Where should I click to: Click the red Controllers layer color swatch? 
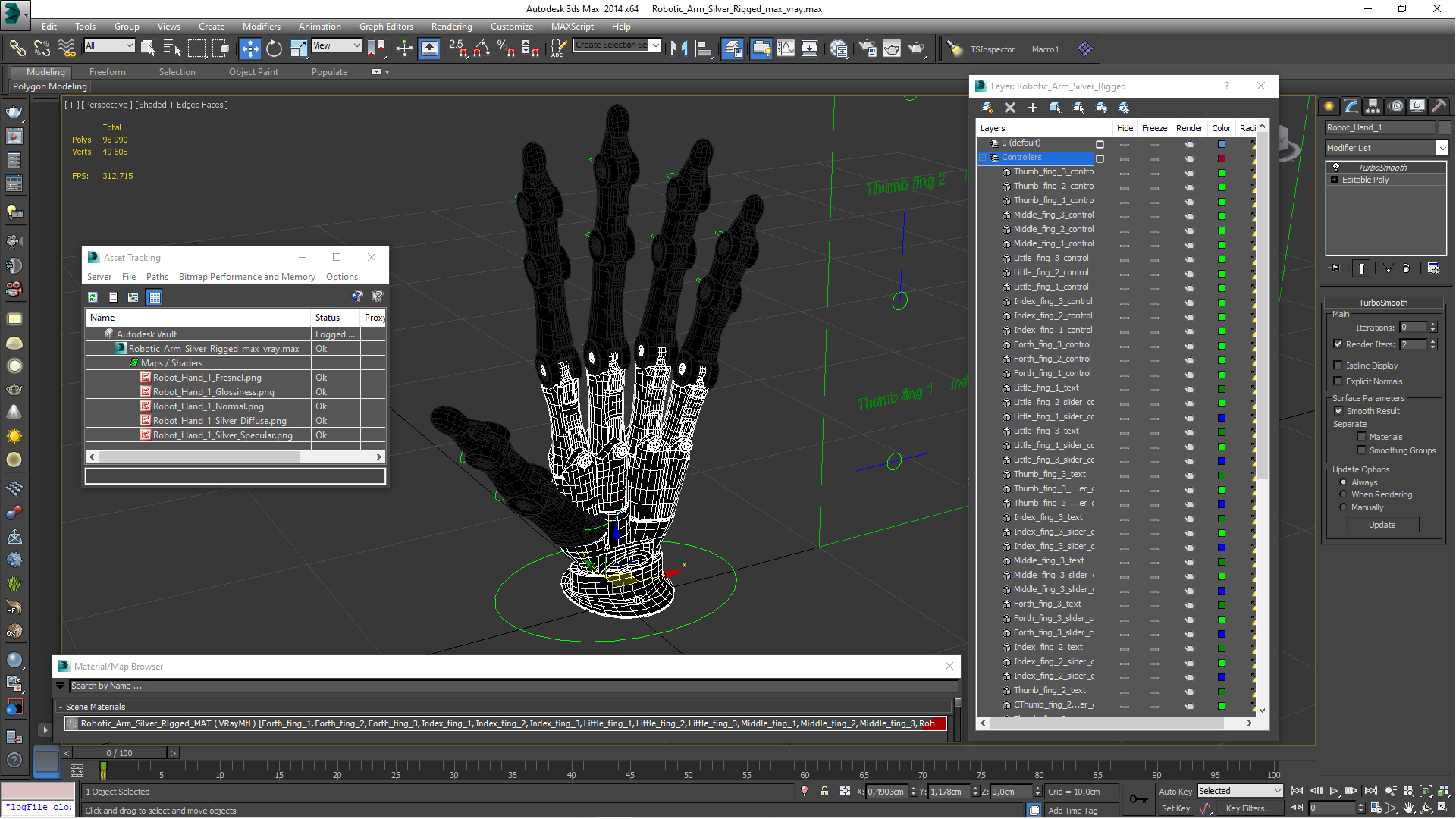coord(1221,158)
